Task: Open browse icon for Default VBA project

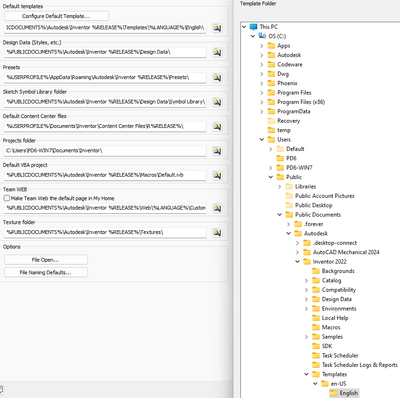Action: (217, 175)
